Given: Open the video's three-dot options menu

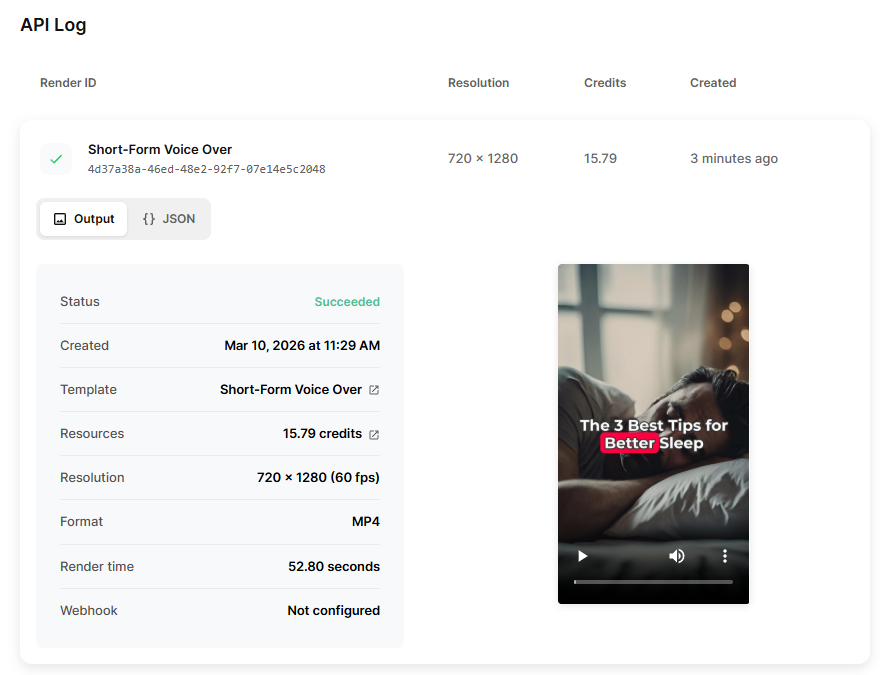Looking at the screenshot, I should 725,556.
